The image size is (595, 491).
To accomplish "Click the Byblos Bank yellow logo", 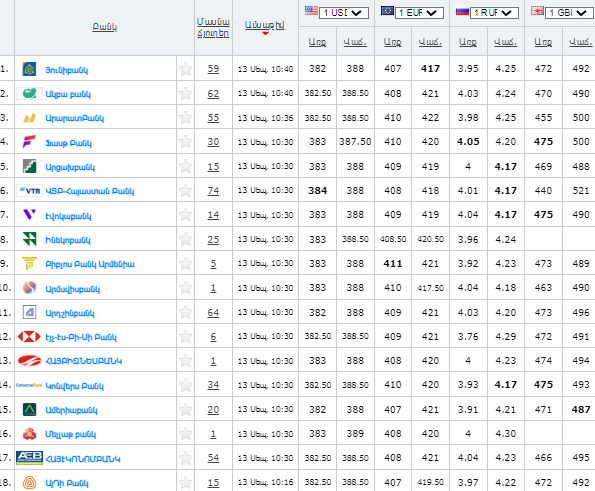I will pyautogui.click(x=29, y=263).
